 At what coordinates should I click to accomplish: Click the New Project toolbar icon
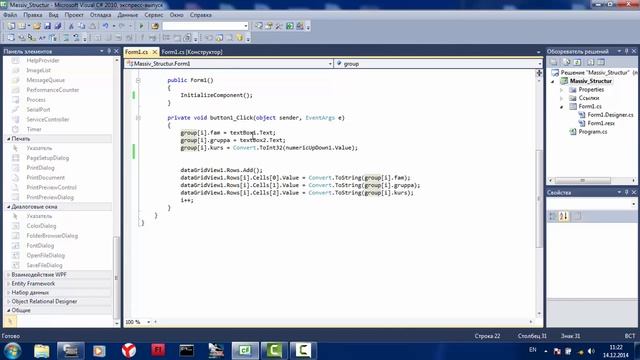click(x=11, y=26)
